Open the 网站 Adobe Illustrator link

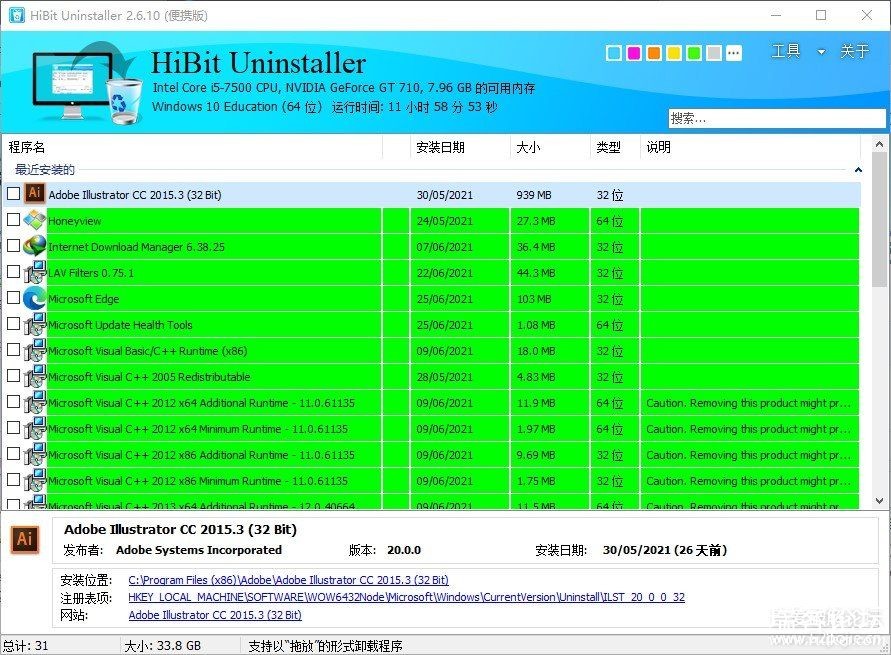(x=215, y=615)
